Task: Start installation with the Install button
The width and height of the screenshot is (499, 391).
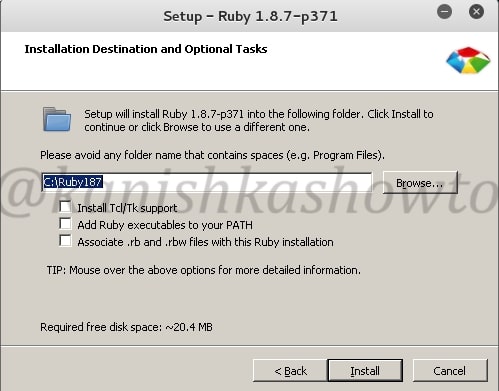Action: (365, 371)
